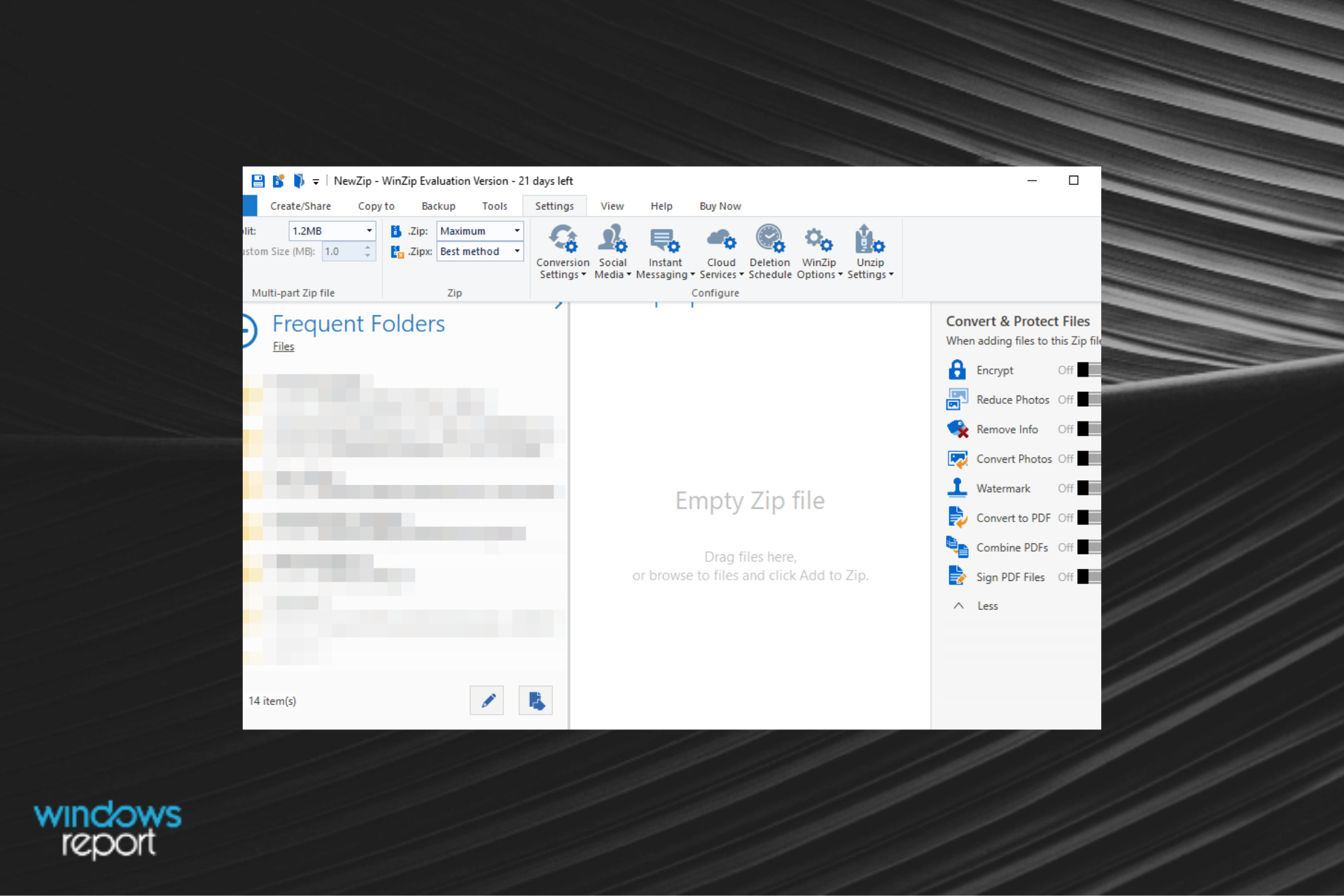
Task: Maximize the WinZip window
Action: (x=1073, y=181)
